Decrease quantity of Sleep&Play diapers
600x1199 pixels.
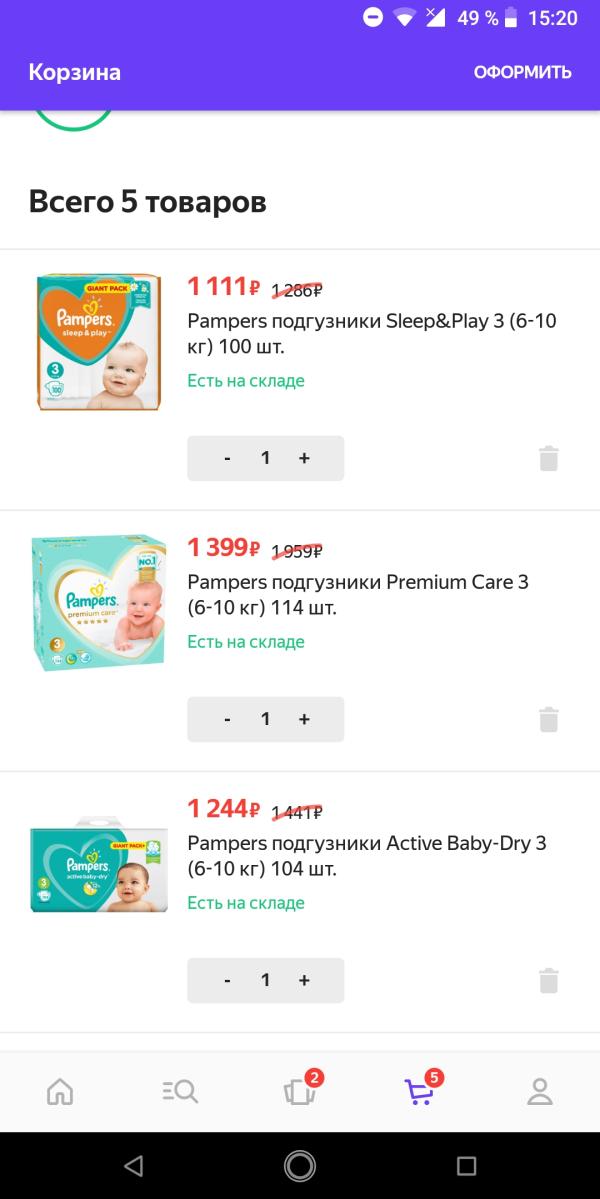coord(227,458)
